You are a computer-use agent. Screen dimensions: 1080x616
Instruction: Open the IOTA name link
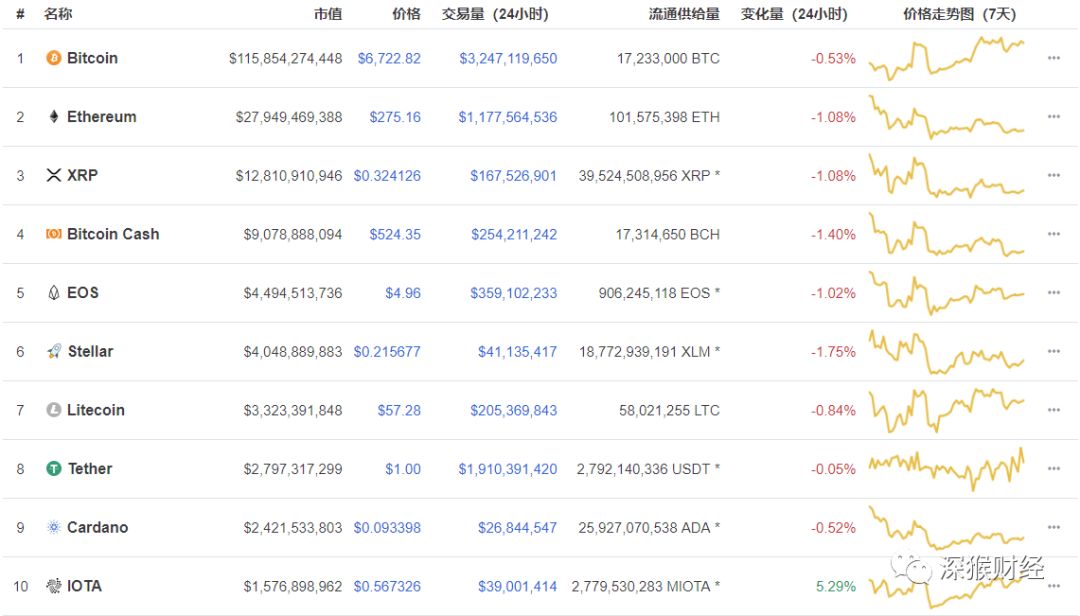point(84,586)
